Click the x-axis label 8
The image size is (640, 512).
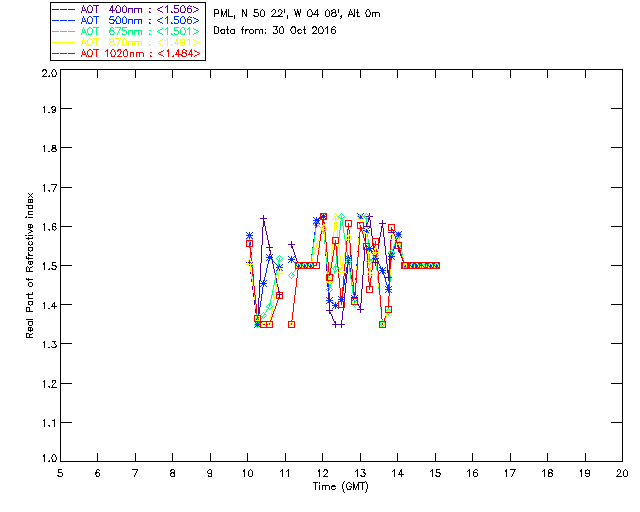pyautogui.click(x=172, y=473)
